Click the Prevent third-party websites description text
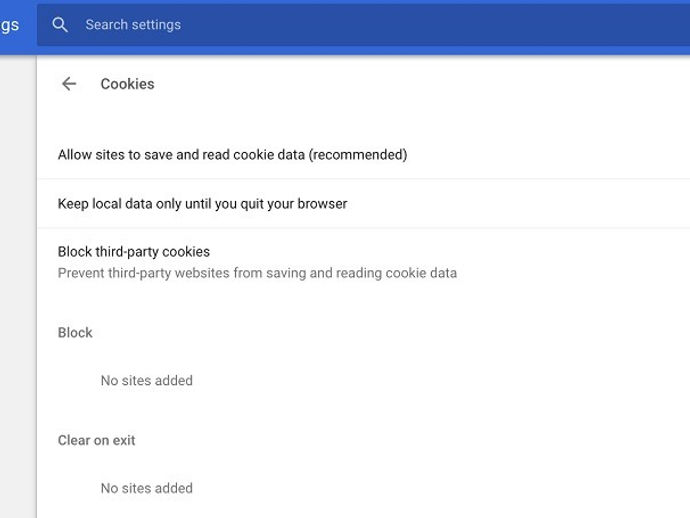 257,273
